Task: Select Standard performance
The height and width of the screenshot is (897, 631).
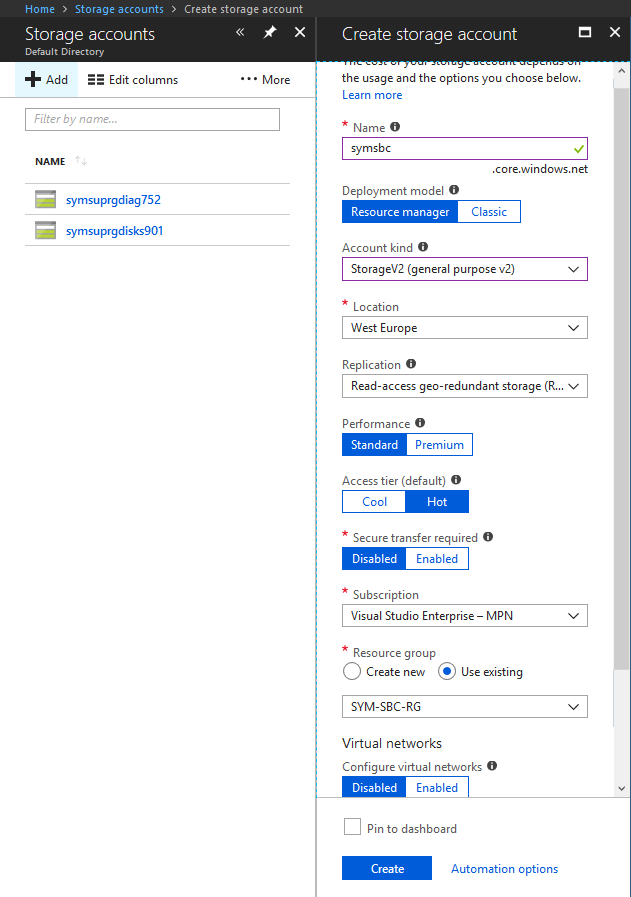Action: 374,444
